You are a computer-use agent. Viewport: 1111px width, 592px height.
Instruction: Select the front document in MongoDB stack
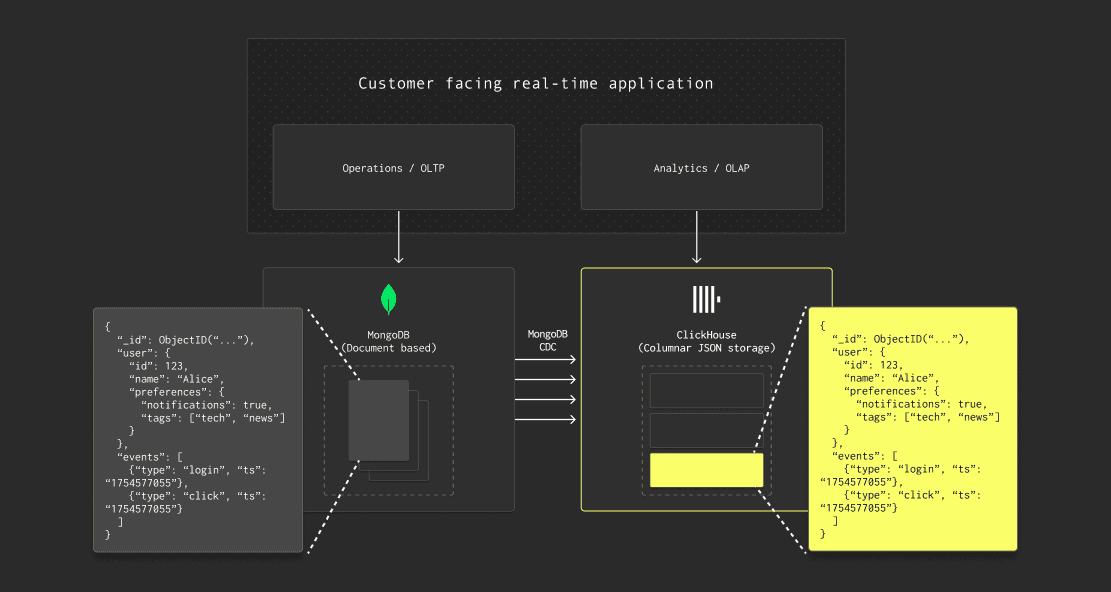click(378, 420)
